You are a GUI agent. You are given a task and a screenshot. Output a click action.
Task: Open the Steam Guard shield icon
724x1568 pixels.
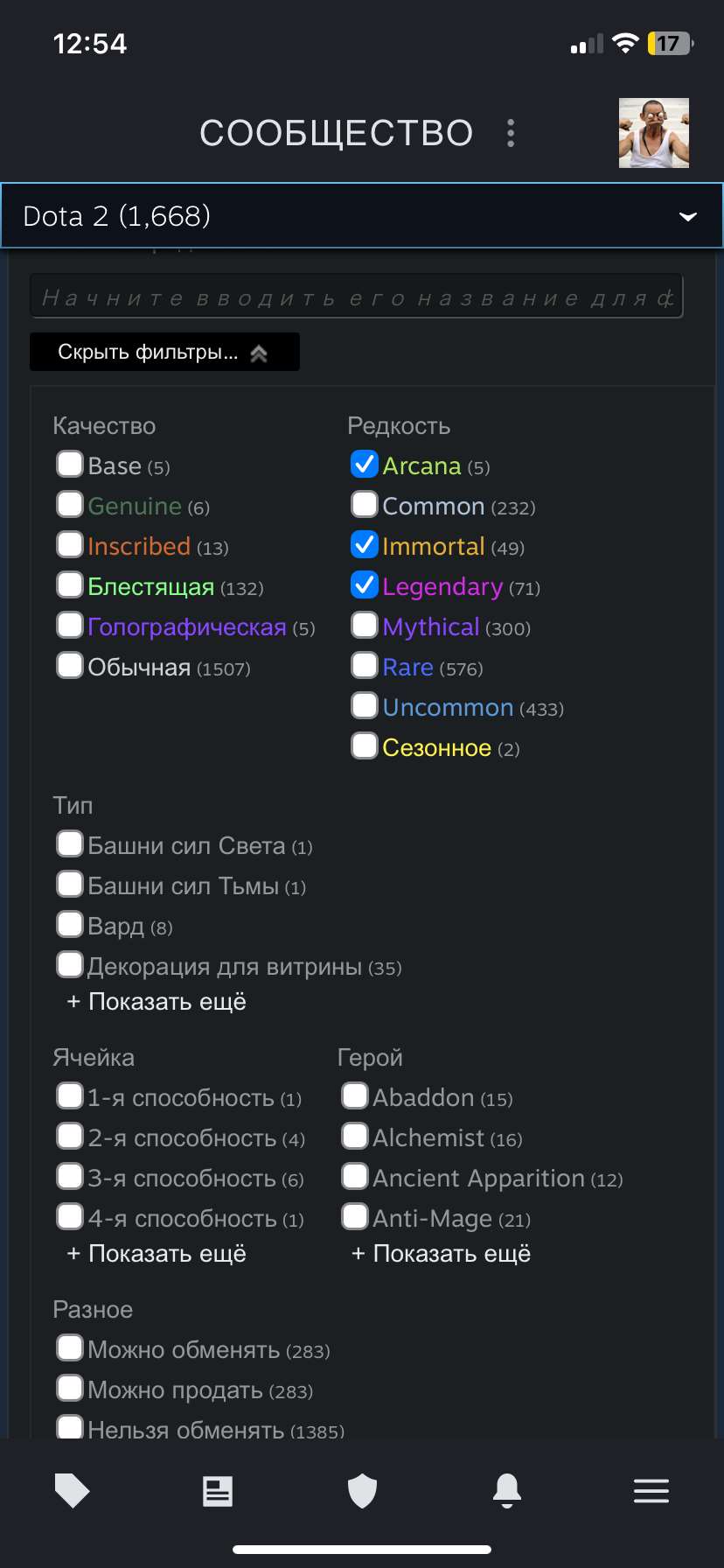click(362, 1491)
